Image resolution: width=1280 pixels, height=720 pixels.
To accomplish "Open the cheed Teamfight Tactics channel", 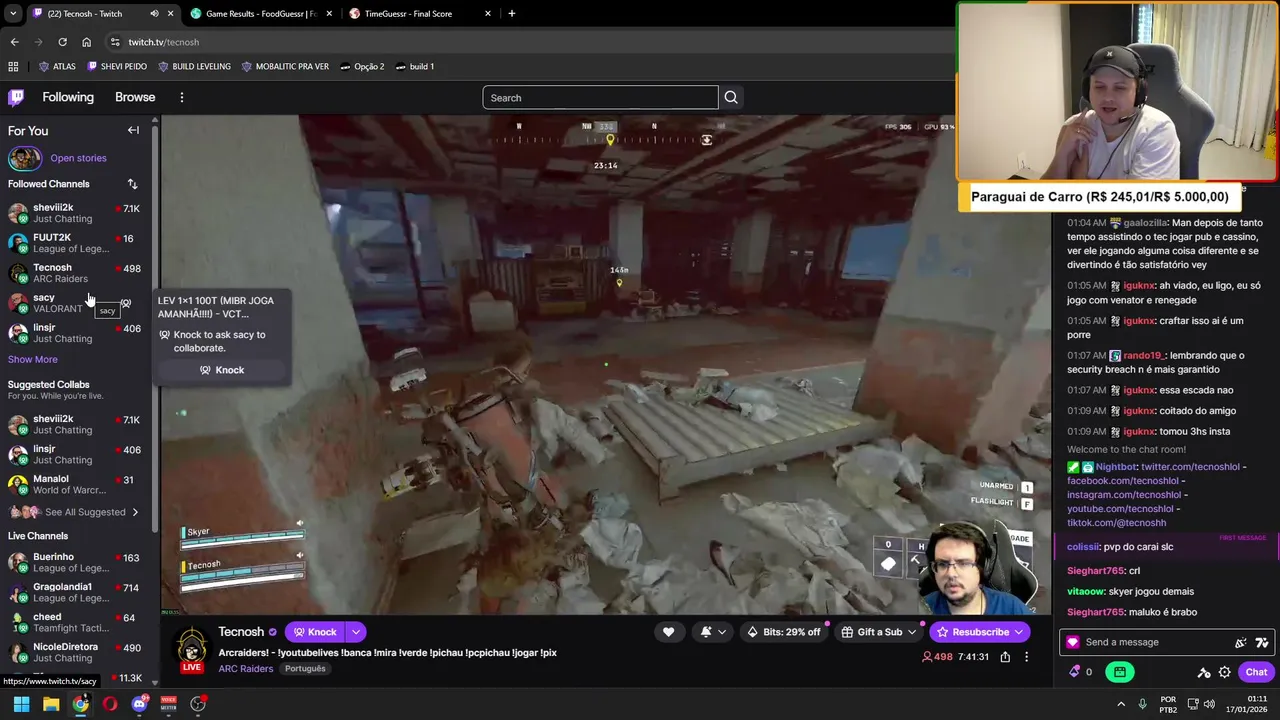I will [76, 622].
